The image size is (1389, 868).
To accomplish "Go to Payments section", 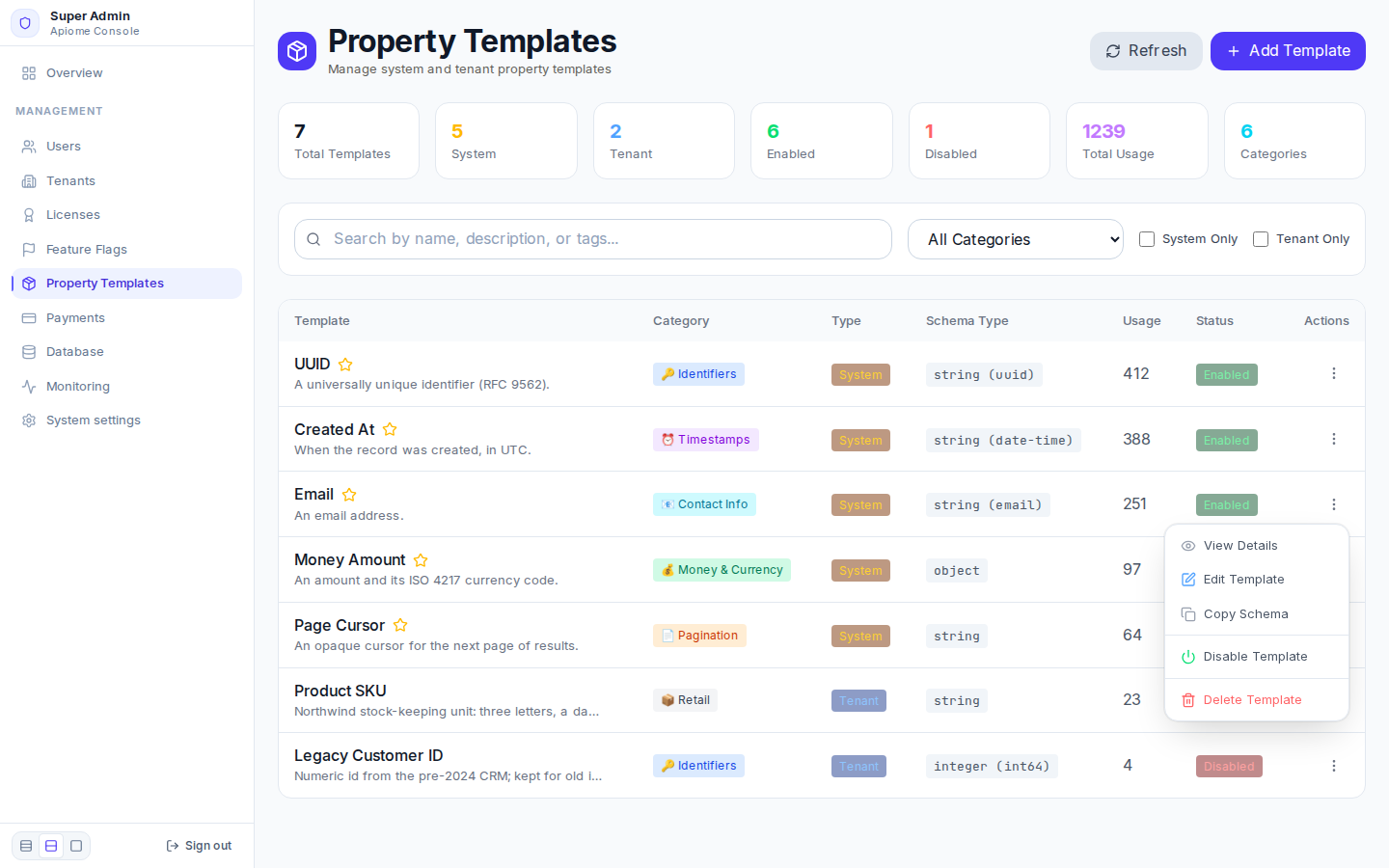I will 126,318.
